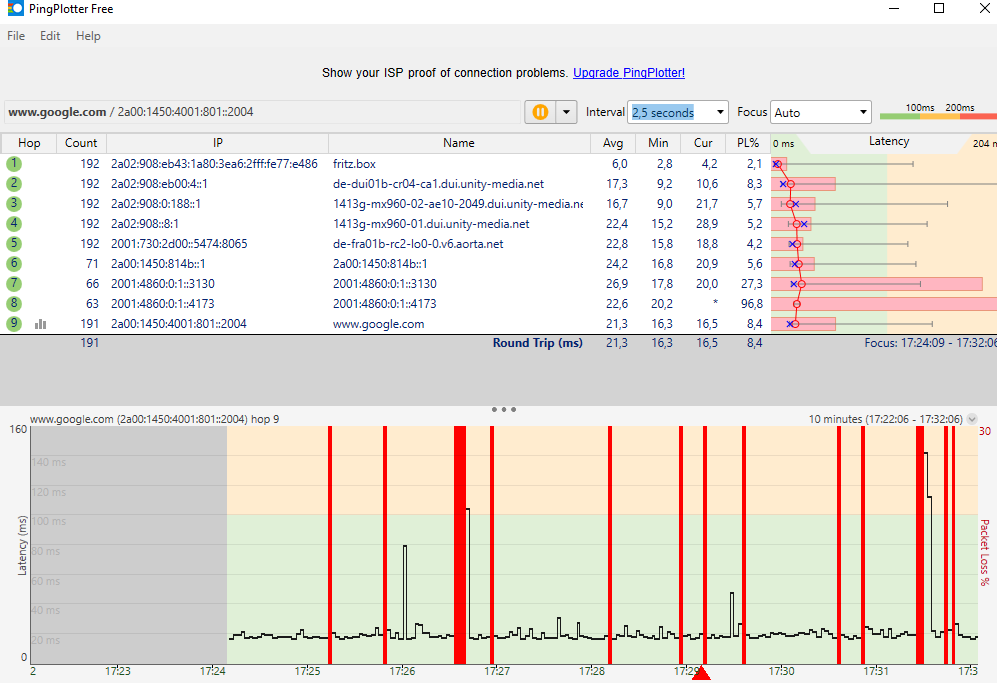This screenshot has width=997, height=683.
Task: Select hop 1 green circle for fritz.box
Action: pos(14,163)
